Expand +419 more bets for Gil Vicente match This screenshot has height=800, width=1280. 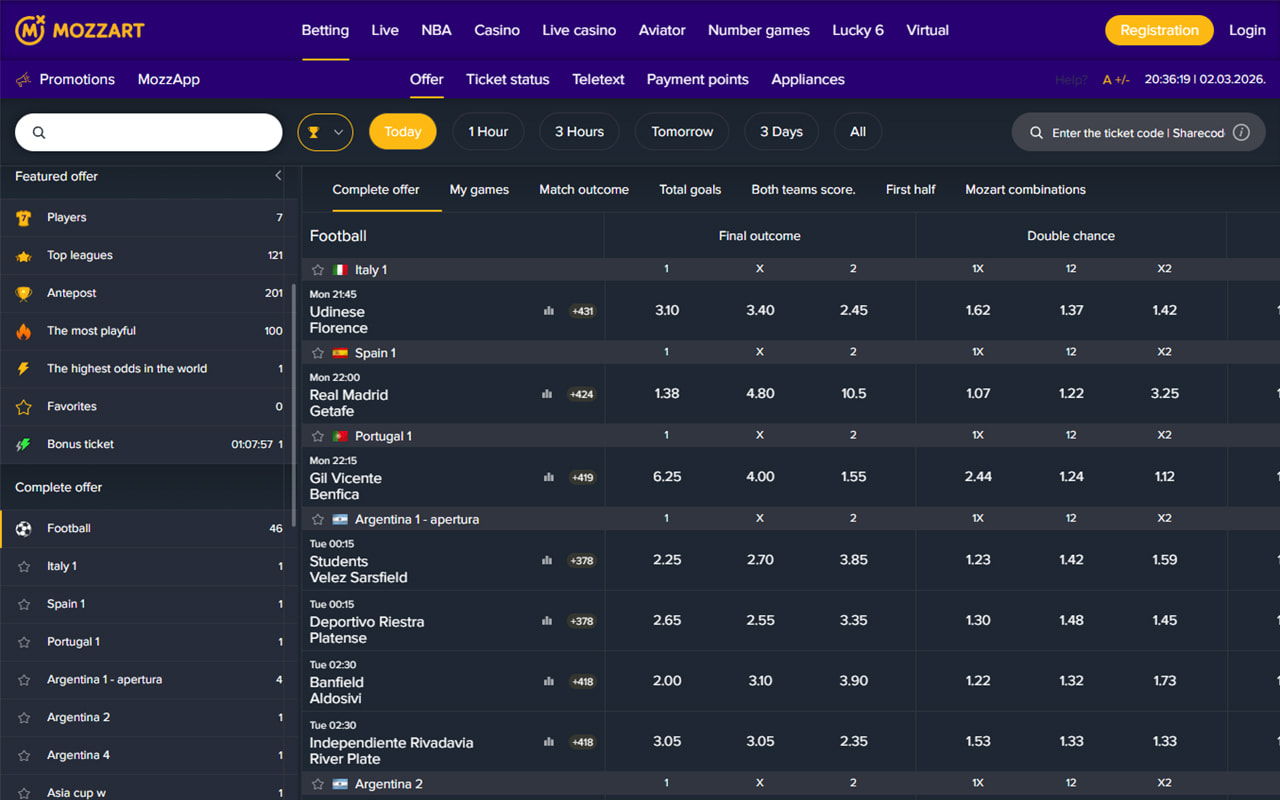pyautogui.click(x=582, y=477)
